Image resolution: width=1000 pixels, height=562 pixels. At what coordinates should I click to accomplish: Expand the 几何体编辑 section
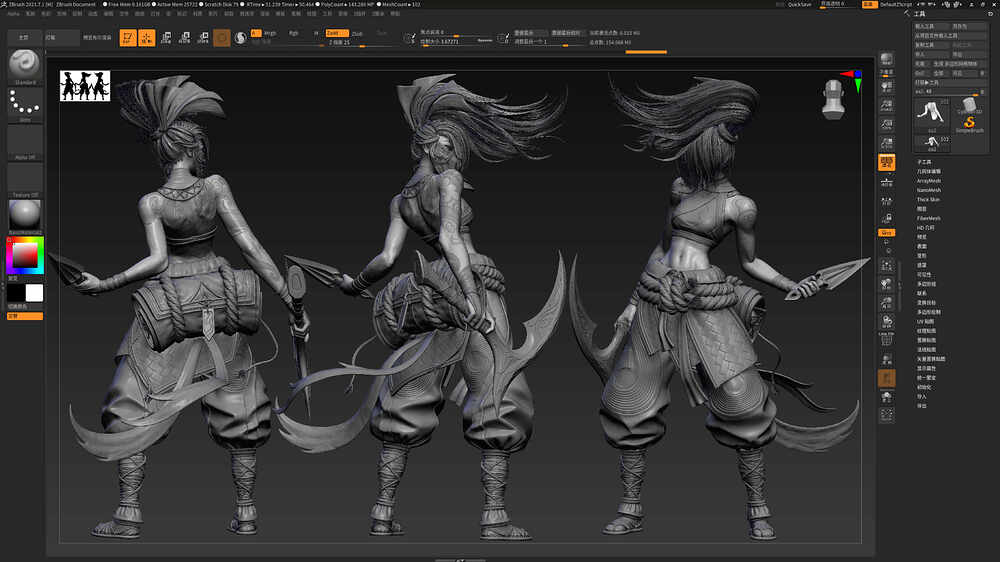click(x=929, y=172)
